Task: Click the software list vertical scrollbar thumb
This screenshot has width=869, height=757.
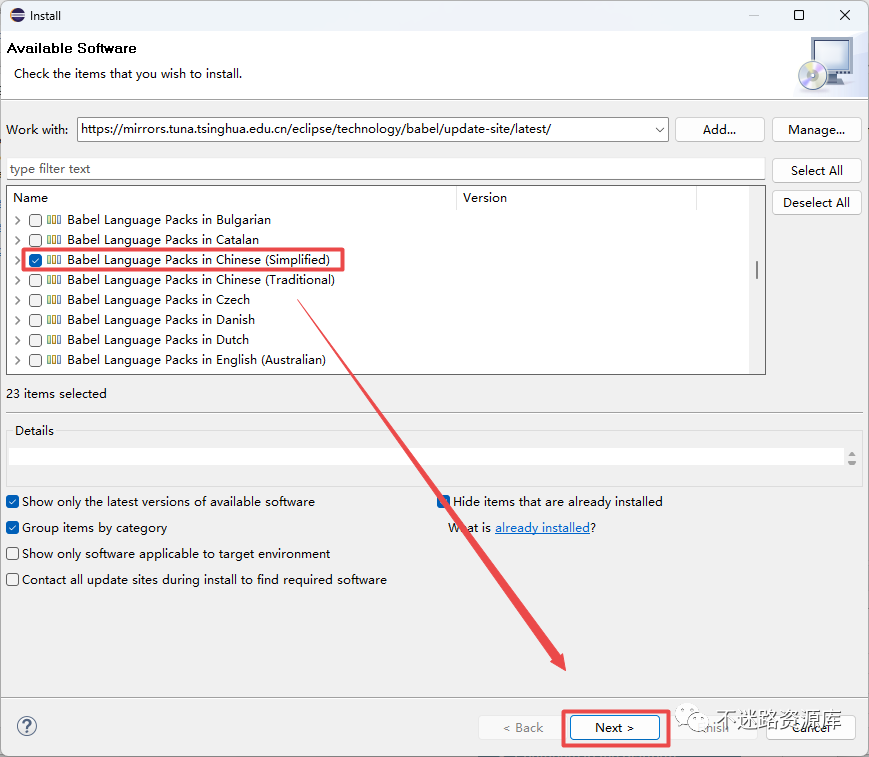Action: tap(756, 270)
